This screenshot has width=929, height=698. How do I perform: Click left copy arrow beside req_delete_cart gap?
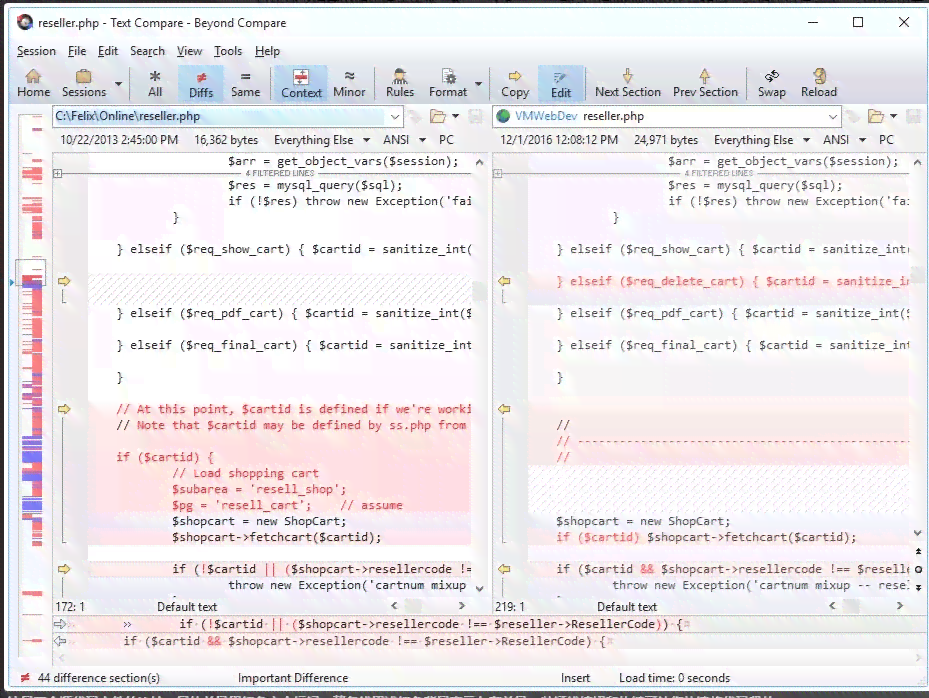coord(64,281)
